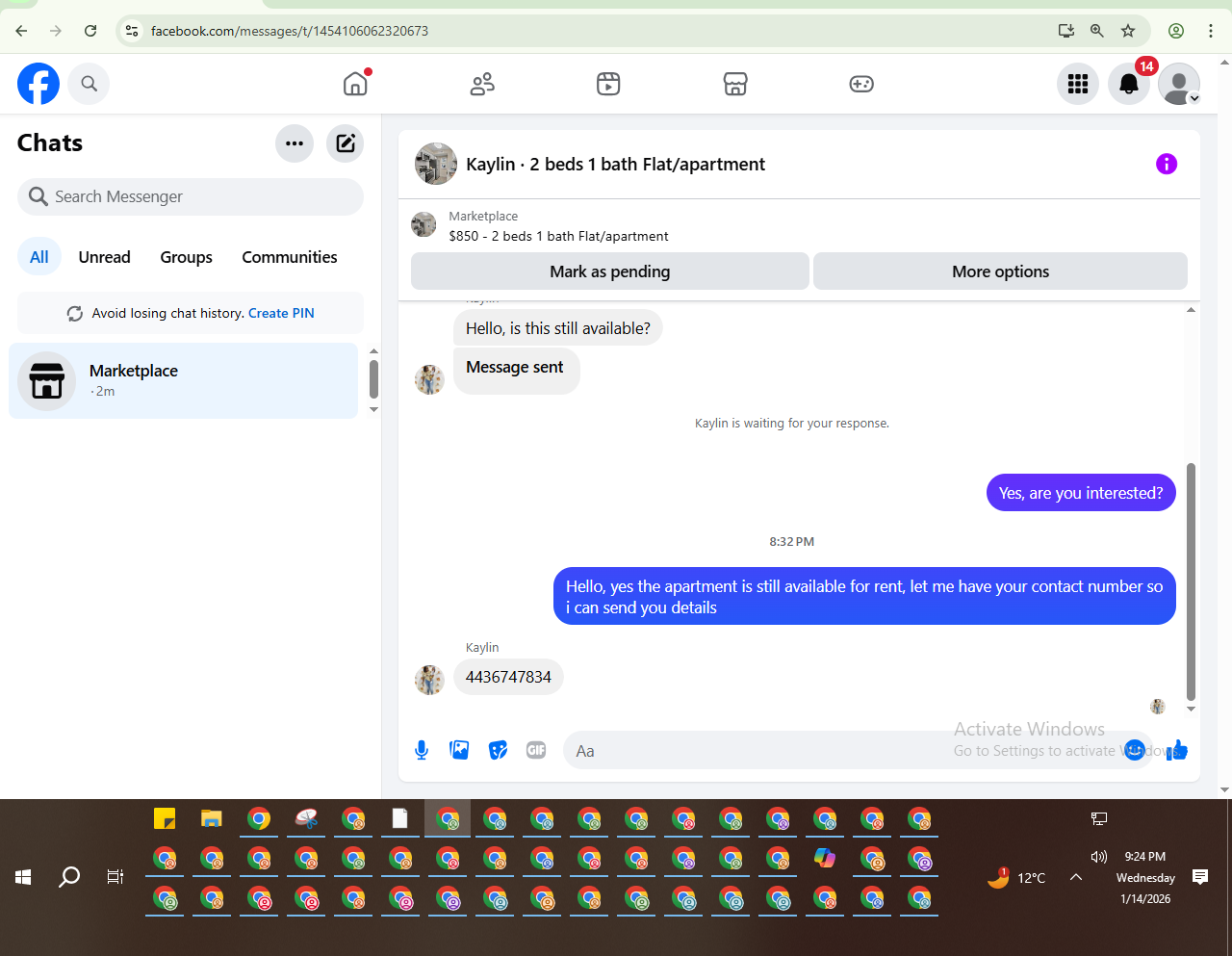Open the Marketplace chat row
This screenshot has width=1232, height=956.
click(x=183, y=380)
